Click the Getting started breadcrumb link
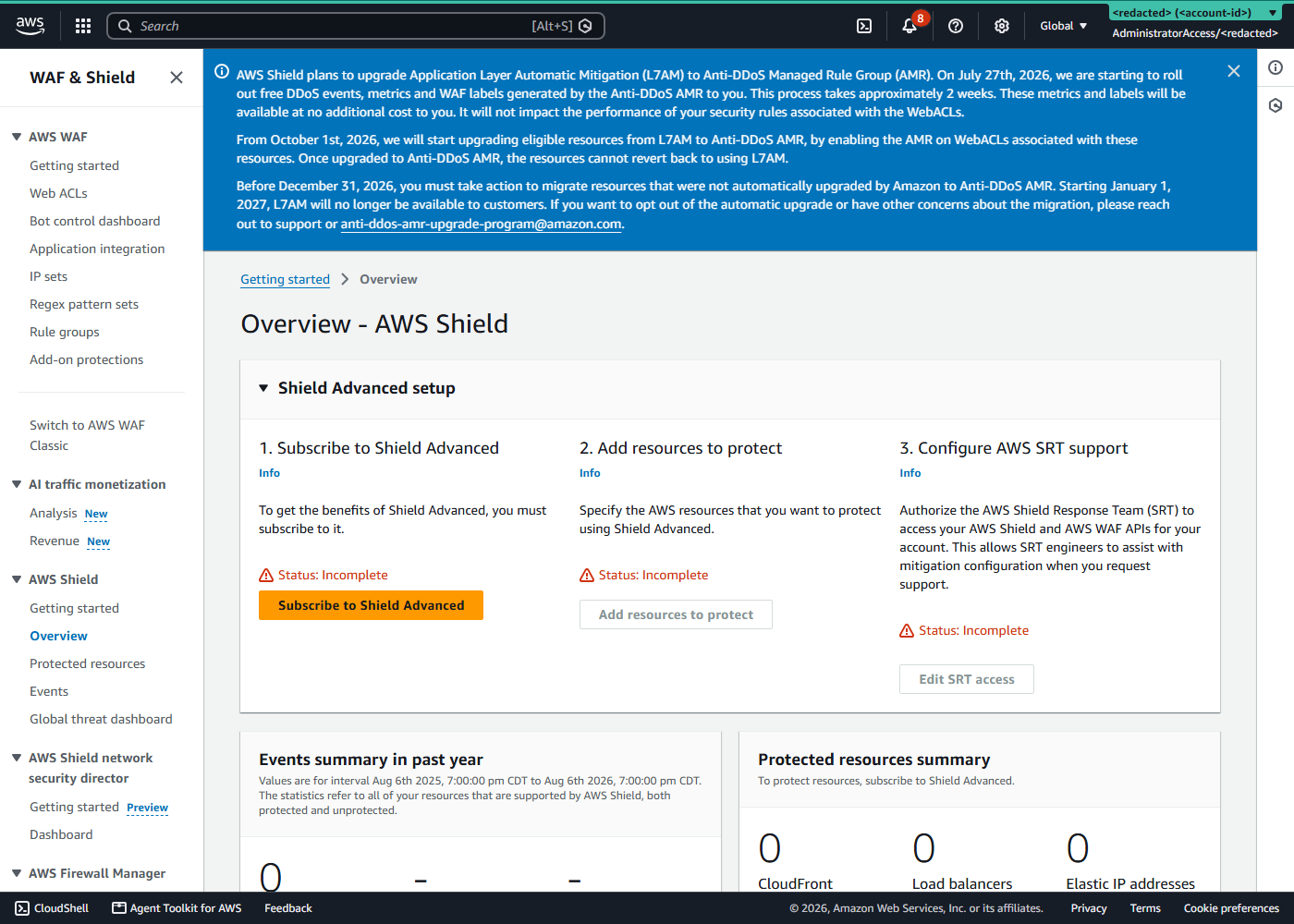Image resolution: width=1294 pixels, height=924 pixels. click(285, 279)
